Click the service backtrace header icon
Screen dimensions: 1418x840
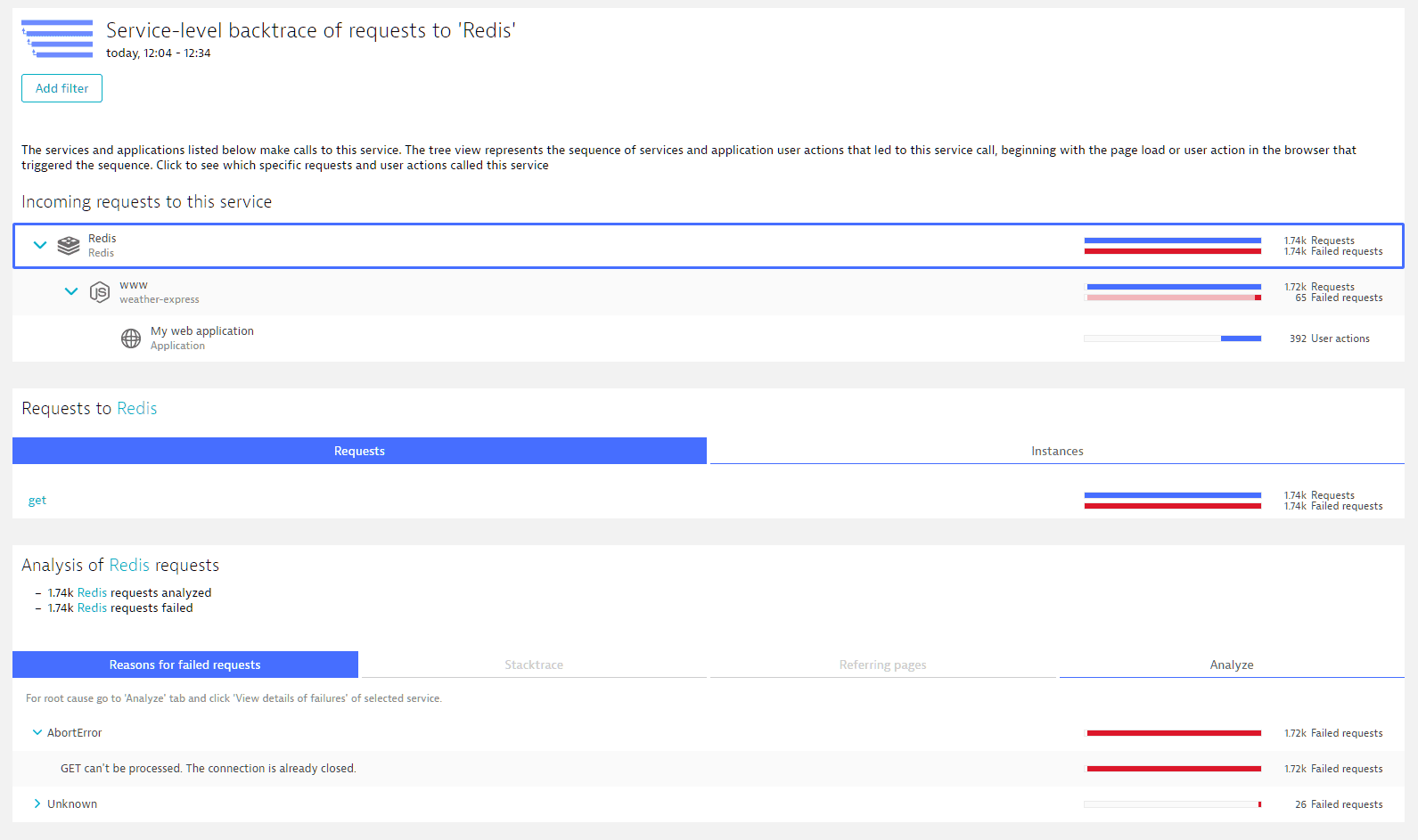57,39
